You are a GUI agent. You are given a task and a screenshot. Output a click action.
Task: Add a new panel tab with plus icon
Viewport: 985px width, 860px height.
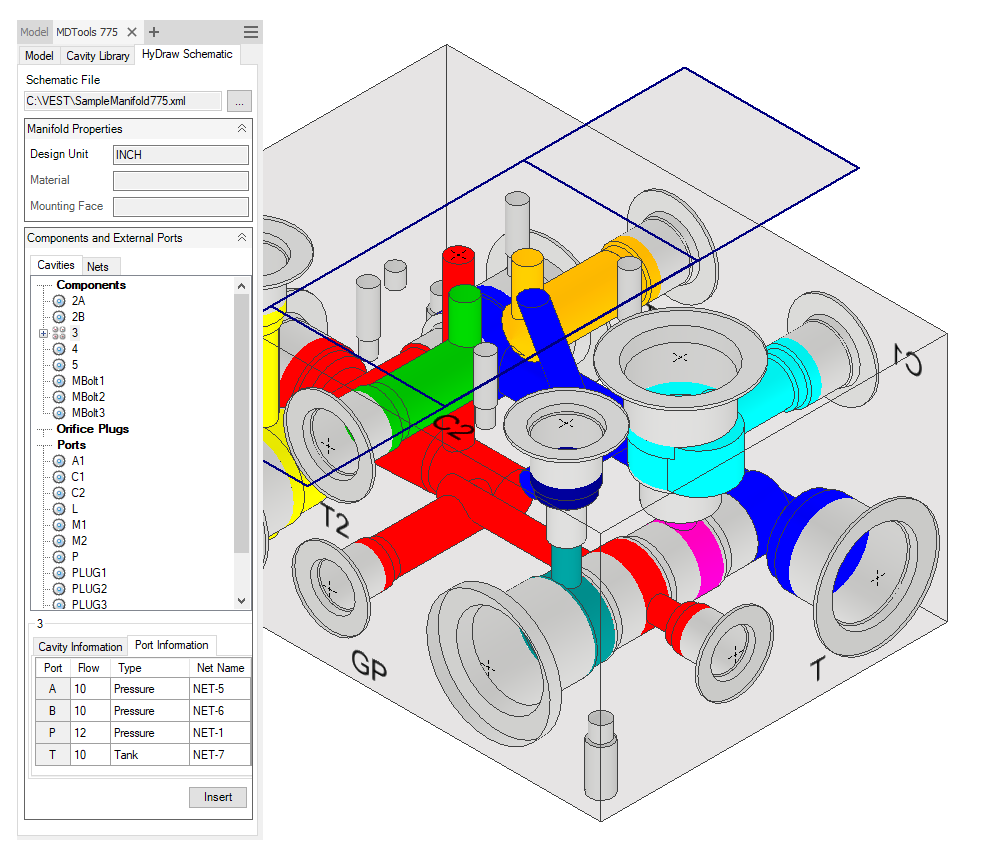tap(154, 32)
